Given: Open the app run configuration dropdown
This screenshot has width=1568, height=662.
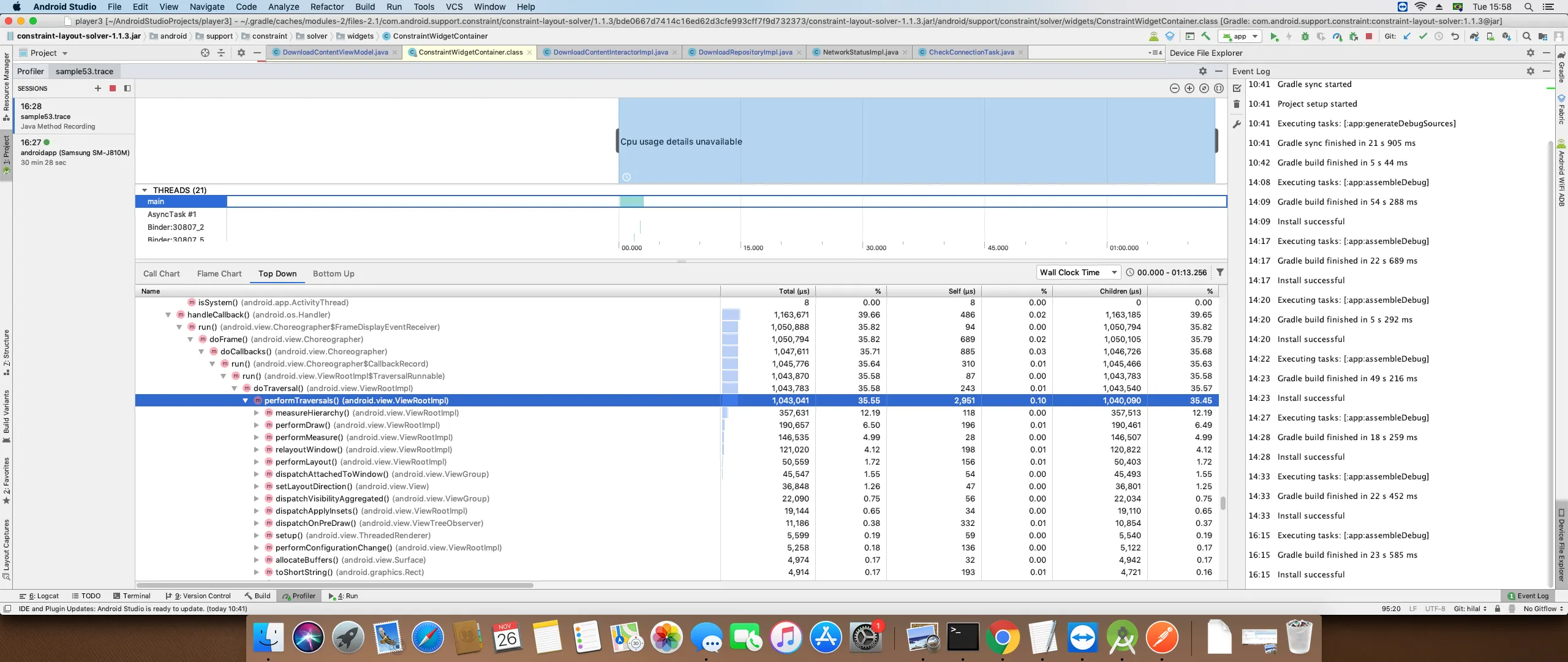Looking at the screenshot, I should [x=1240, y=36].
